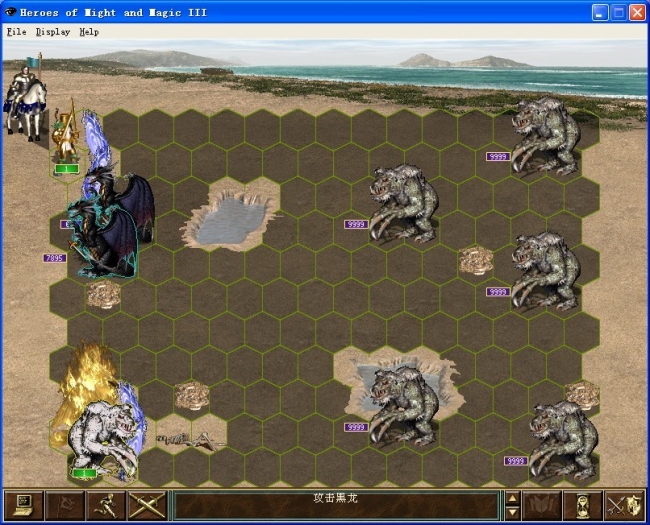Select the golden archer unit
The height and width of the screenshot is (525, 650).
pos(66,133)
